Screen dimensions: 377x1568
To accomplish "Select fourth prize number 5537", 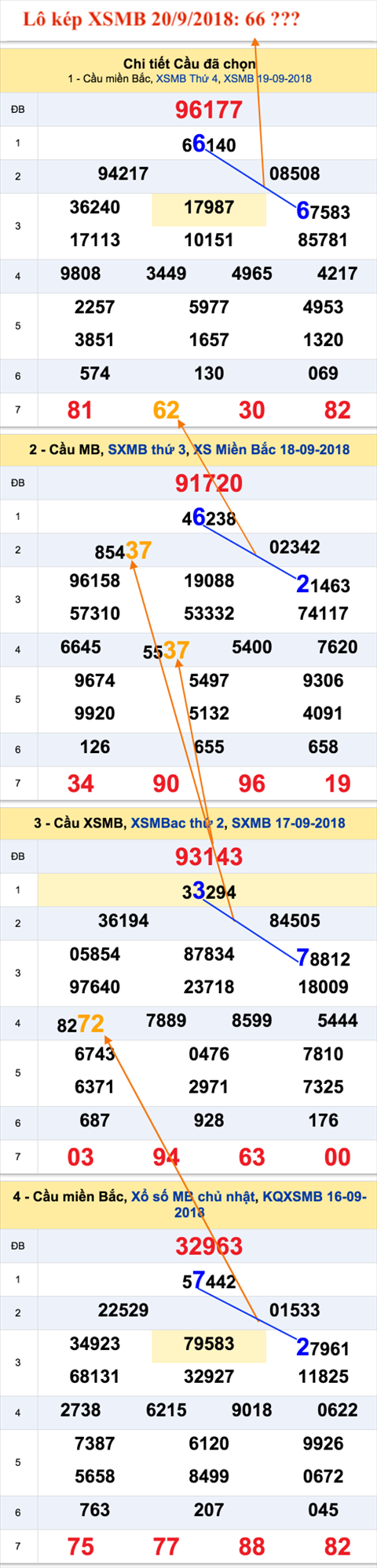I will click(x=167, y=650).
